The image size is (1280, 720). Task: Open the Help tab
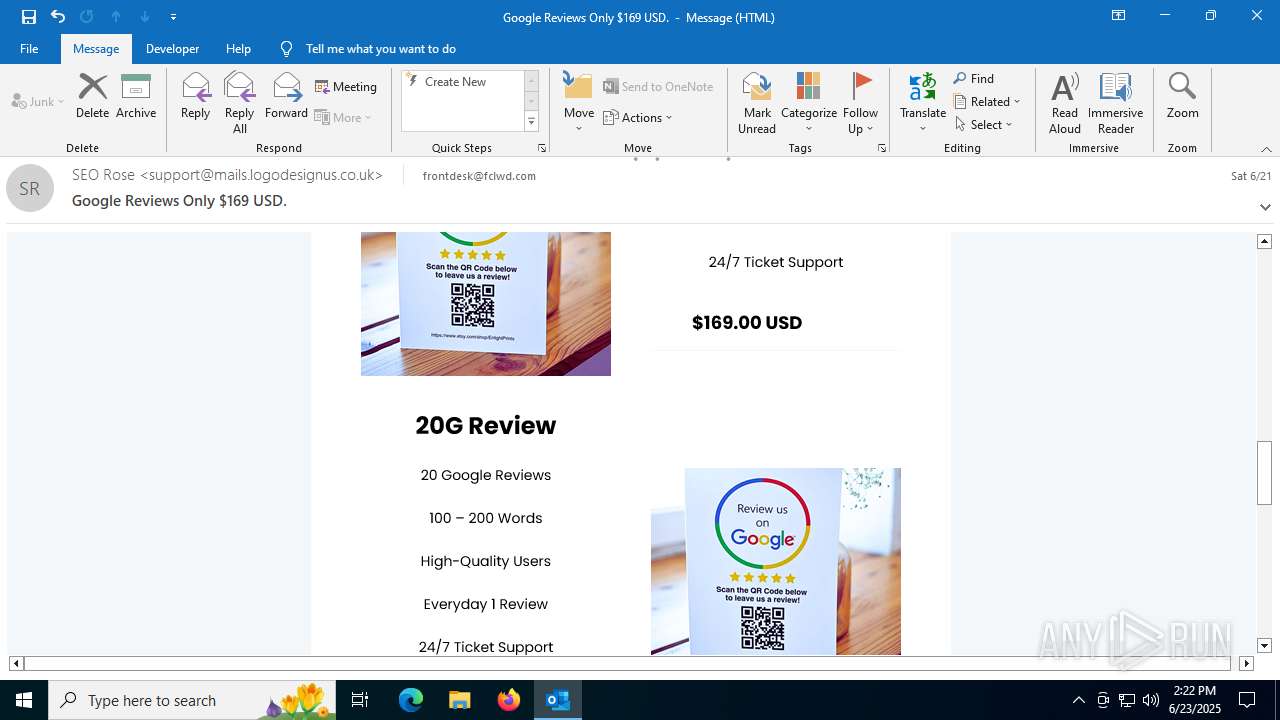238,49
